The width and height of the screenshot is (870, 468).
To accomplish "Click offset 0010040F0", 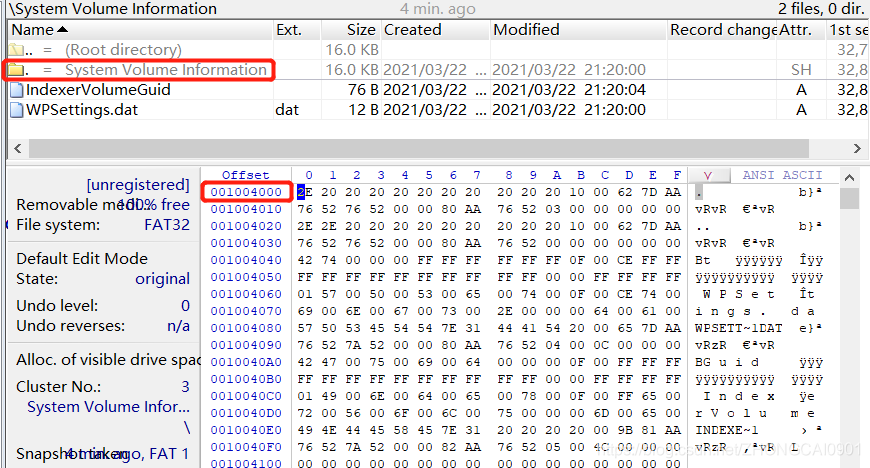I will click(x=246, y=447).
